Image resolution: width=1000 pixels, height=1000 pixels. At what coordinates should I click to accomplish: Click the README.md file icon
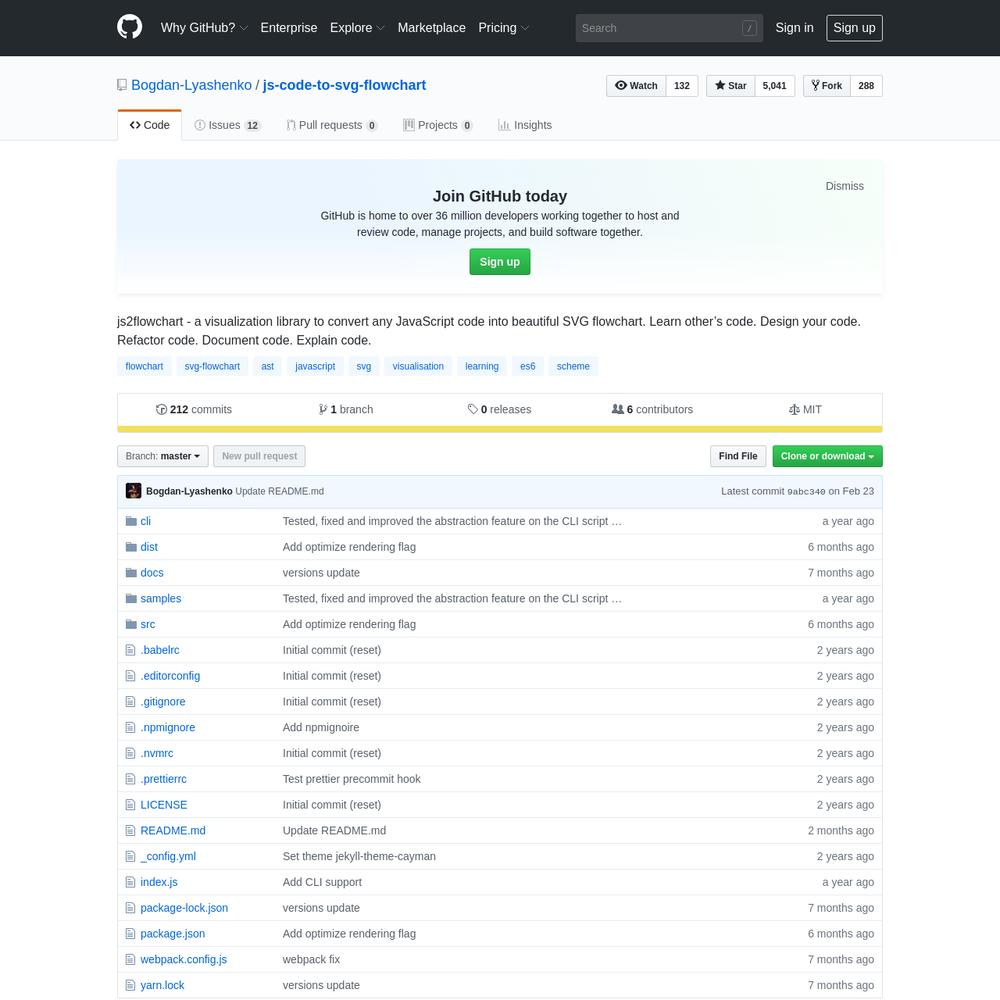(131, 830)
